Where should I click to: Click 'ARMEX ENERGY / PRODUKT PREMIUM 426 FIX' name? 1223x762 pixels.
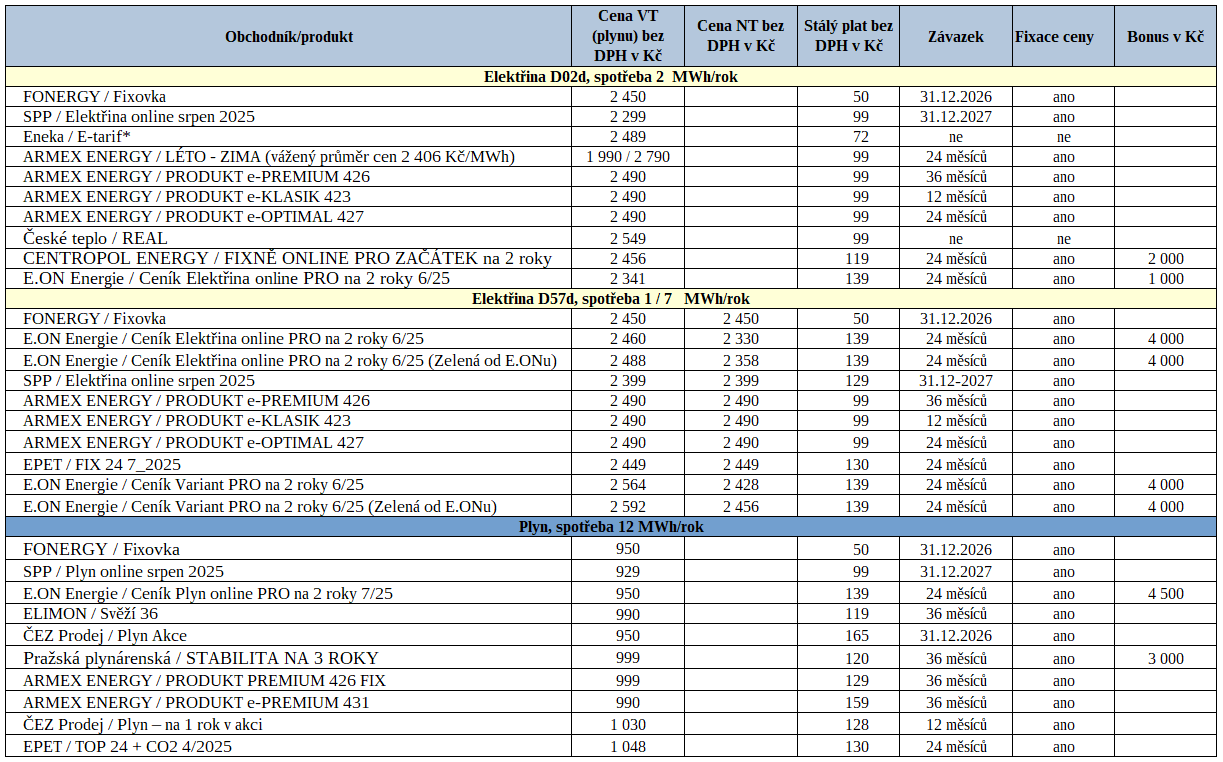(204, 680)
